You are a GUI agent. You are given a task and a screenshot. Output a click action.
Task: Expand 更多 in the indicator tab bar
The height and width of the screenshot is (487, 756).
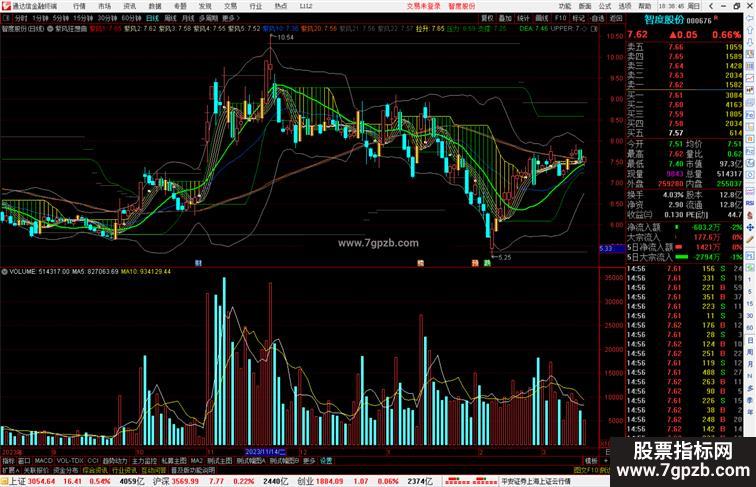click(x=309, y=461)
